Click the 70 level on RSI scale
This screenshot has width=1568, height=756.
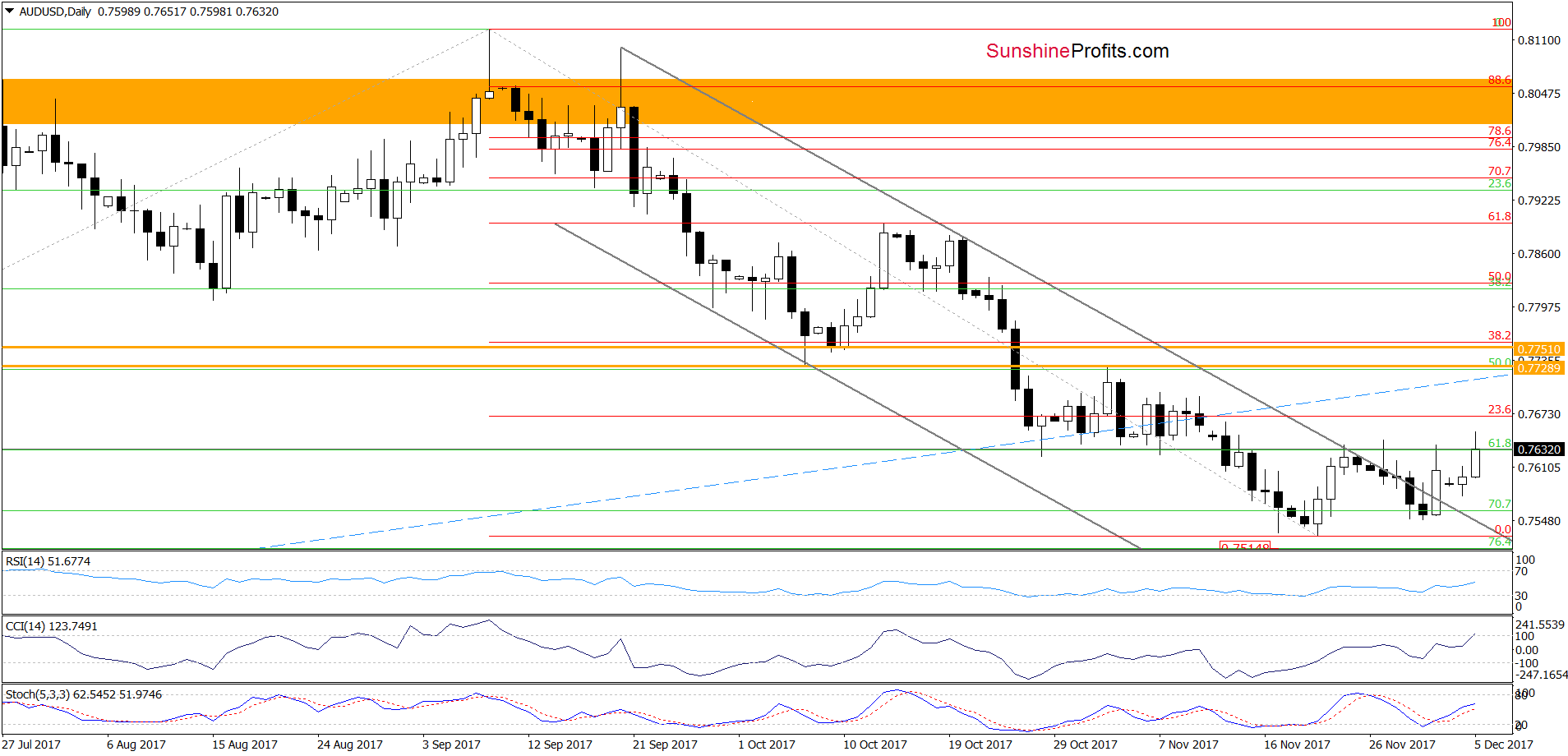click(1521, 571)
